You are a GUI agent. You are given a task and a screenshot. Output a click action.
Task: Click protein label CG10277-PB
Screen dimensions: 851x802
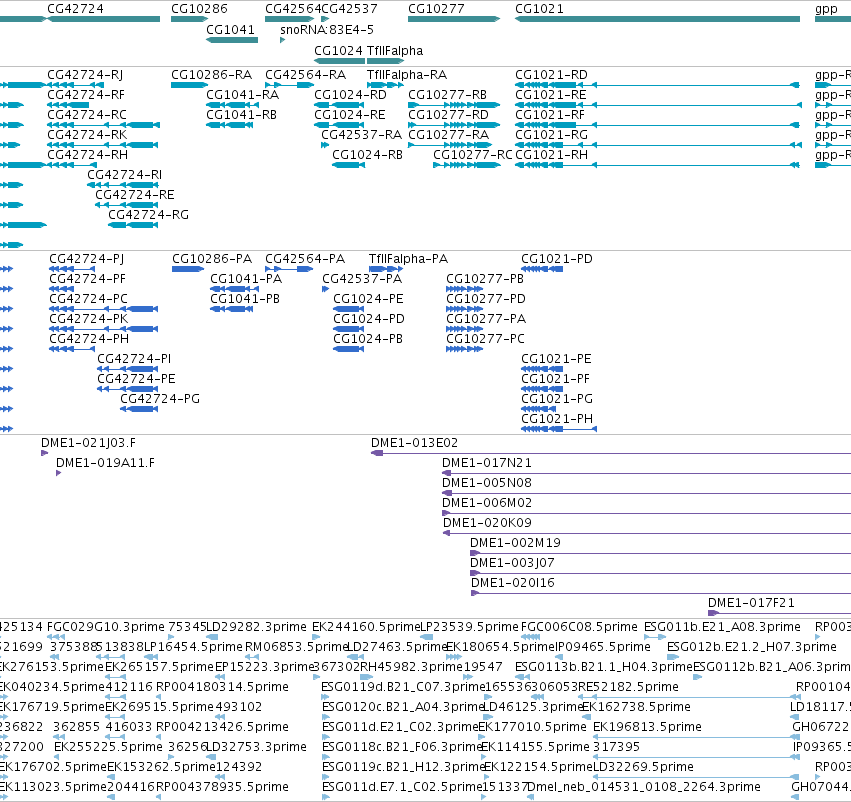tap(485, 279)
